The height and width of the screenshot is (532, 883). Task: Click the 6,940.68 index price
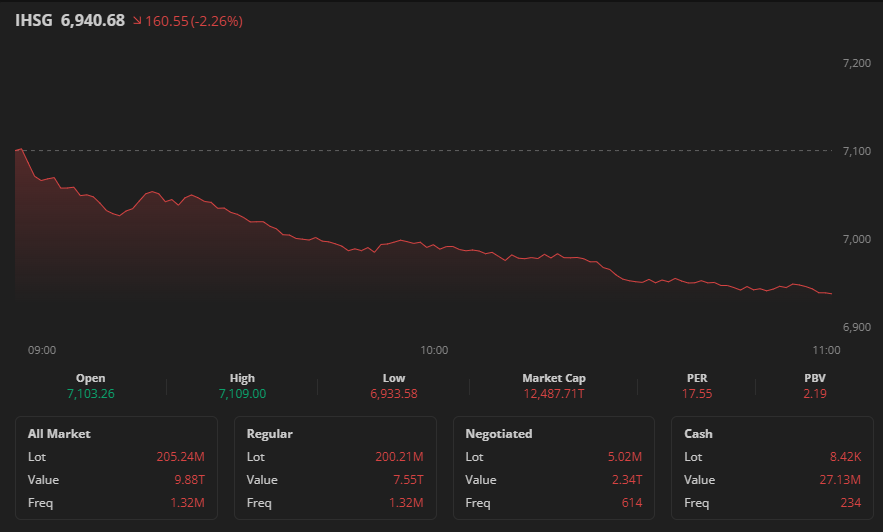click(x=92, y=21)
